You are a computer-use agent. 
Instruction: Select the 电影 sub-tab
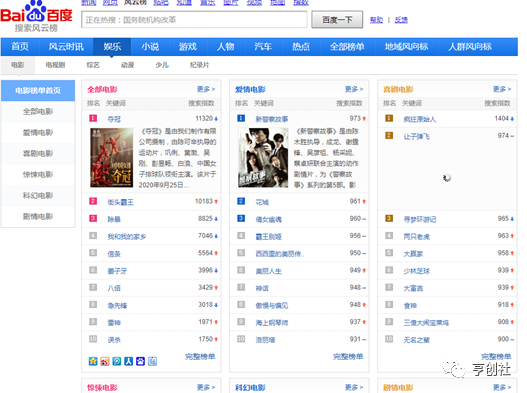pyautogui.click(x=18, y=65)
